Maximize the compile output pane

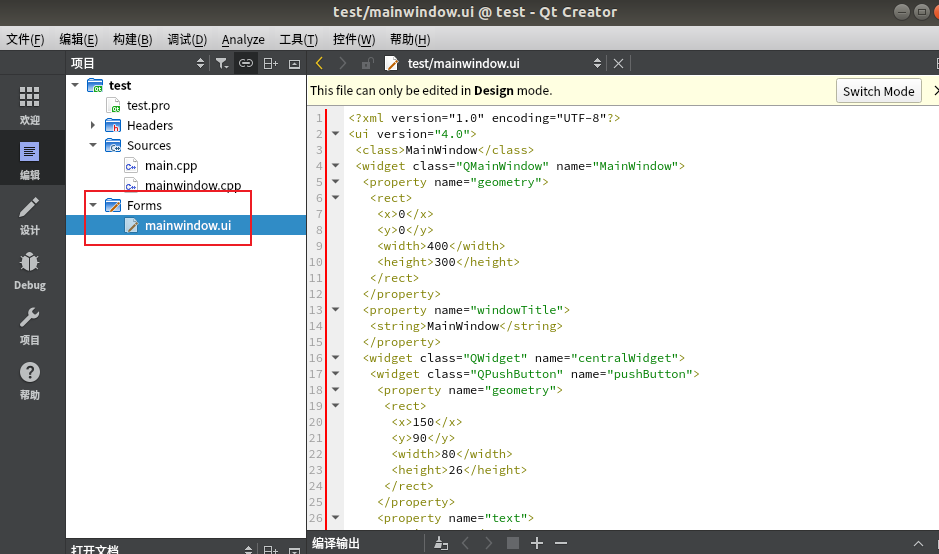918,544
